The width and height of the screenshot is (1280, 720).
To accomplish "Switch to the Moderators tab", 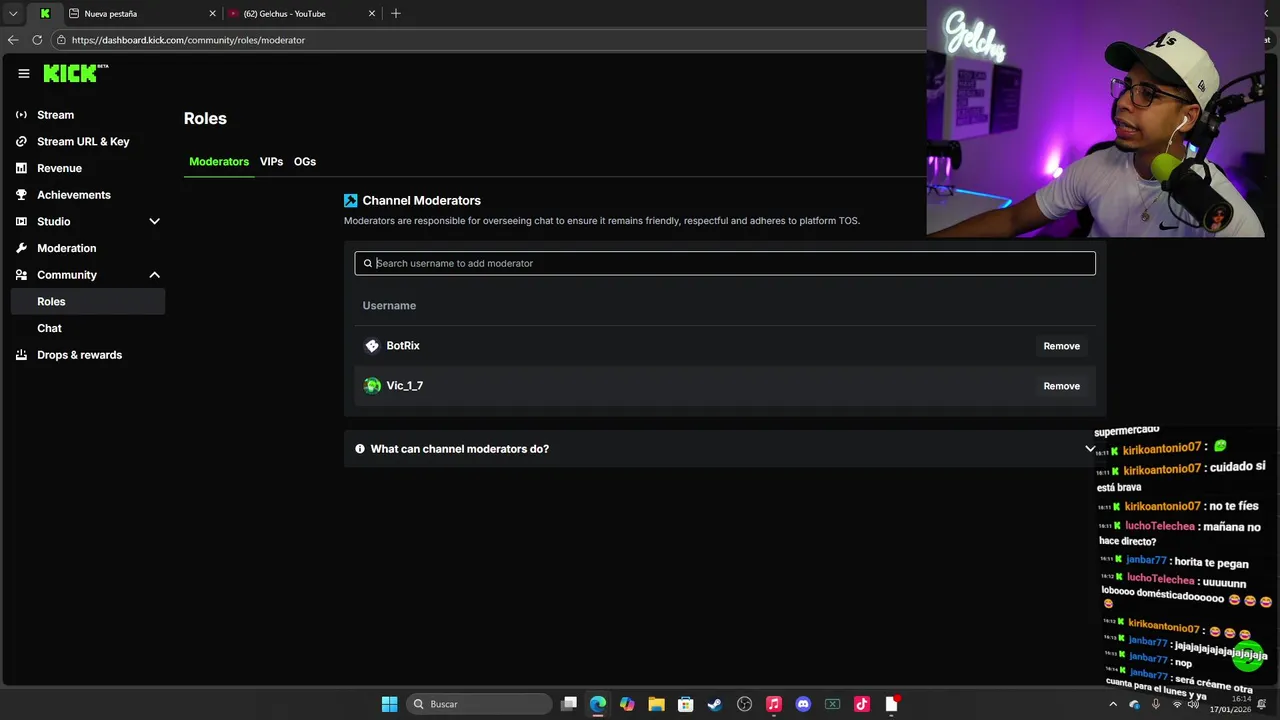I will click(219, 162).
